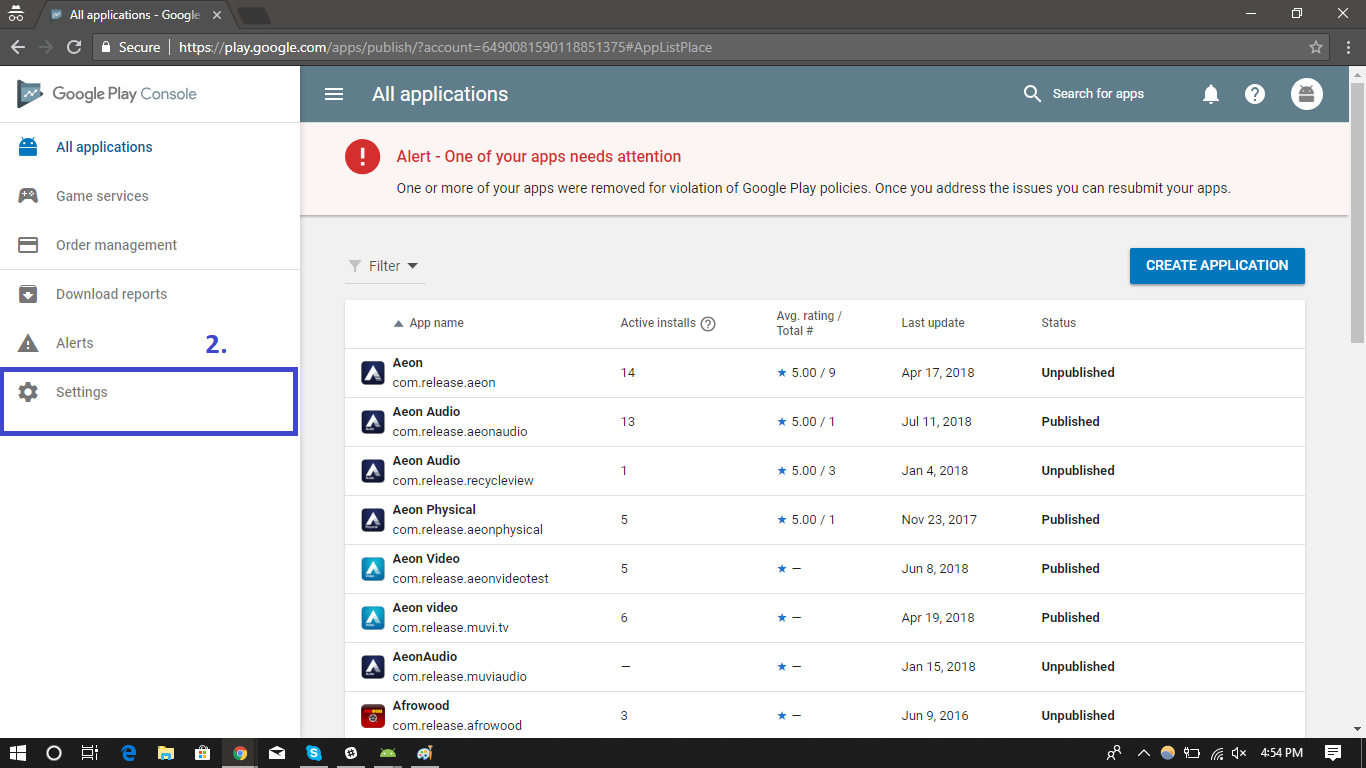
Task: Bookmark this page with the star
Action: (1316, 47)
